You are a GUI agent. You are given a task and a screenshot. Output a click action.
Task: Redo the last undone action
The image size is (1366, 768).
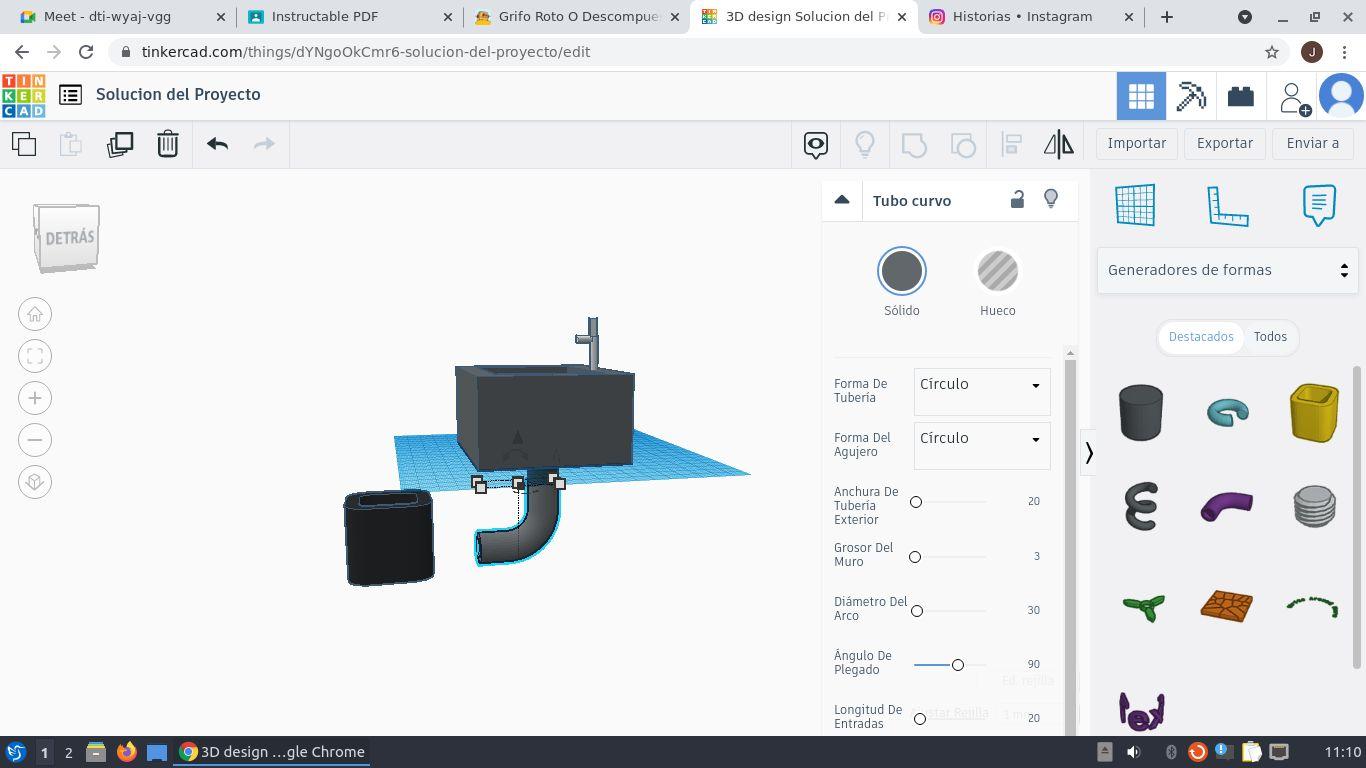pyautogui.click(x=264, y=144)
